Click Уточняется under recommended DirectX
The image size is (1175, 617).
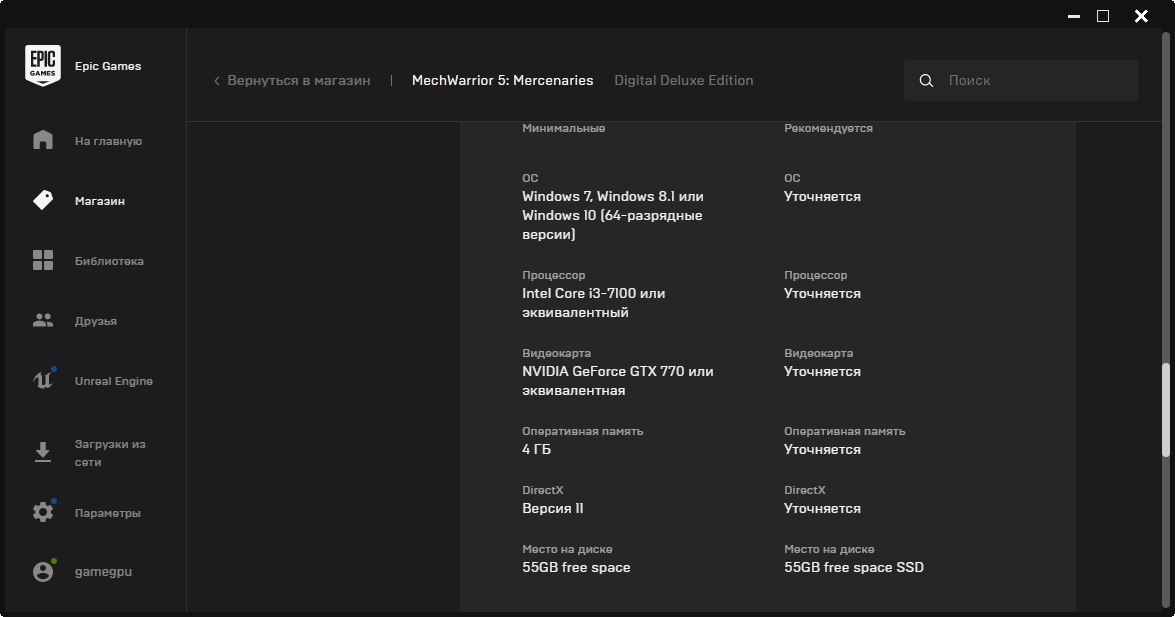click(x=822, y=508)
